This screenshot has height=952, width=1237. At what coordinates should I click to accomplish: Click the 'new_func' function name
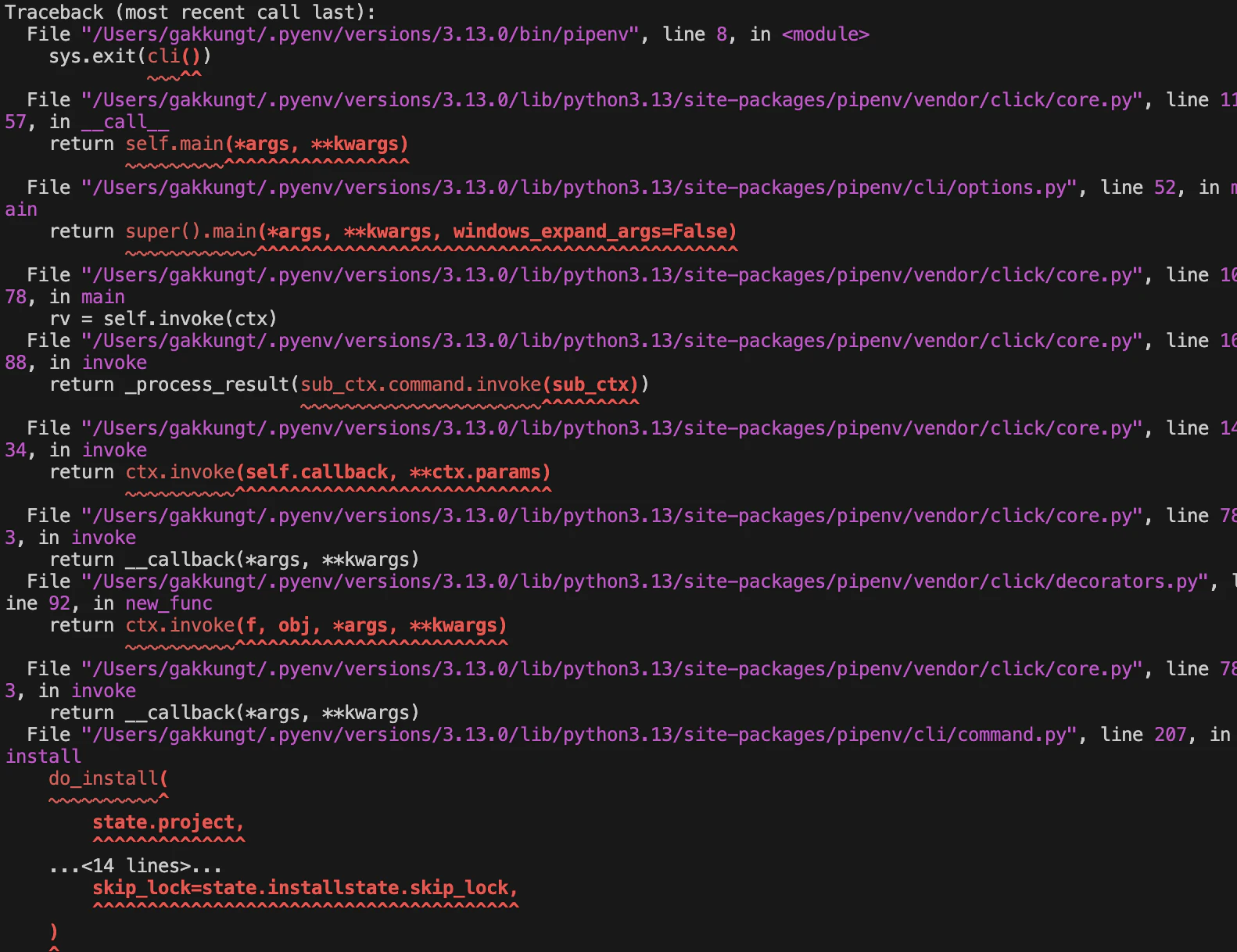tap(169, 603)
